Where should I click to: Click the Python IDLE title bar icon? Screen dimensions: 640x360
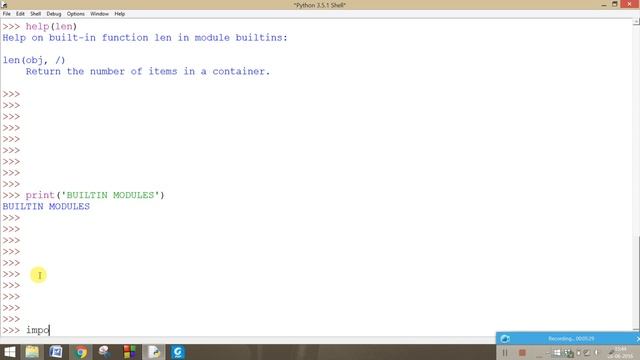tap(4, 5)
